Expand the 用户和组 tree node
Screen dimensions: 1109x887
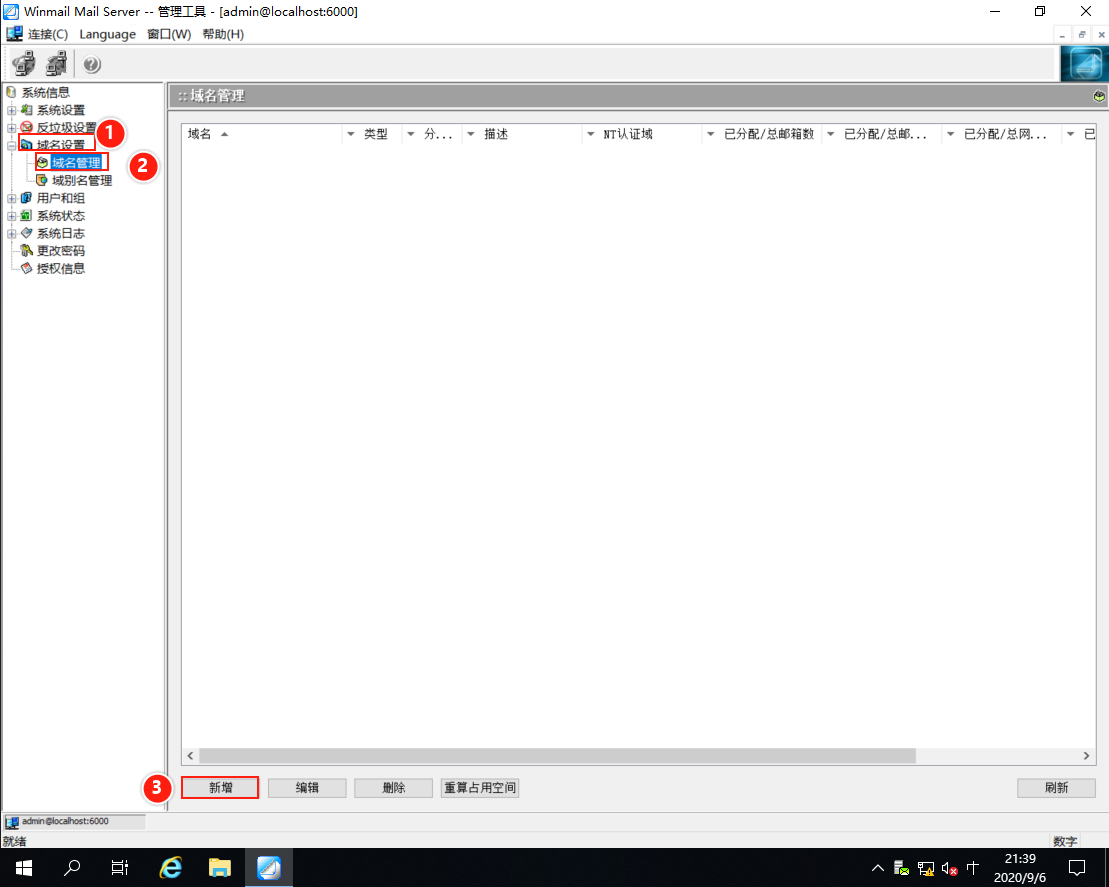pos(11,199)
